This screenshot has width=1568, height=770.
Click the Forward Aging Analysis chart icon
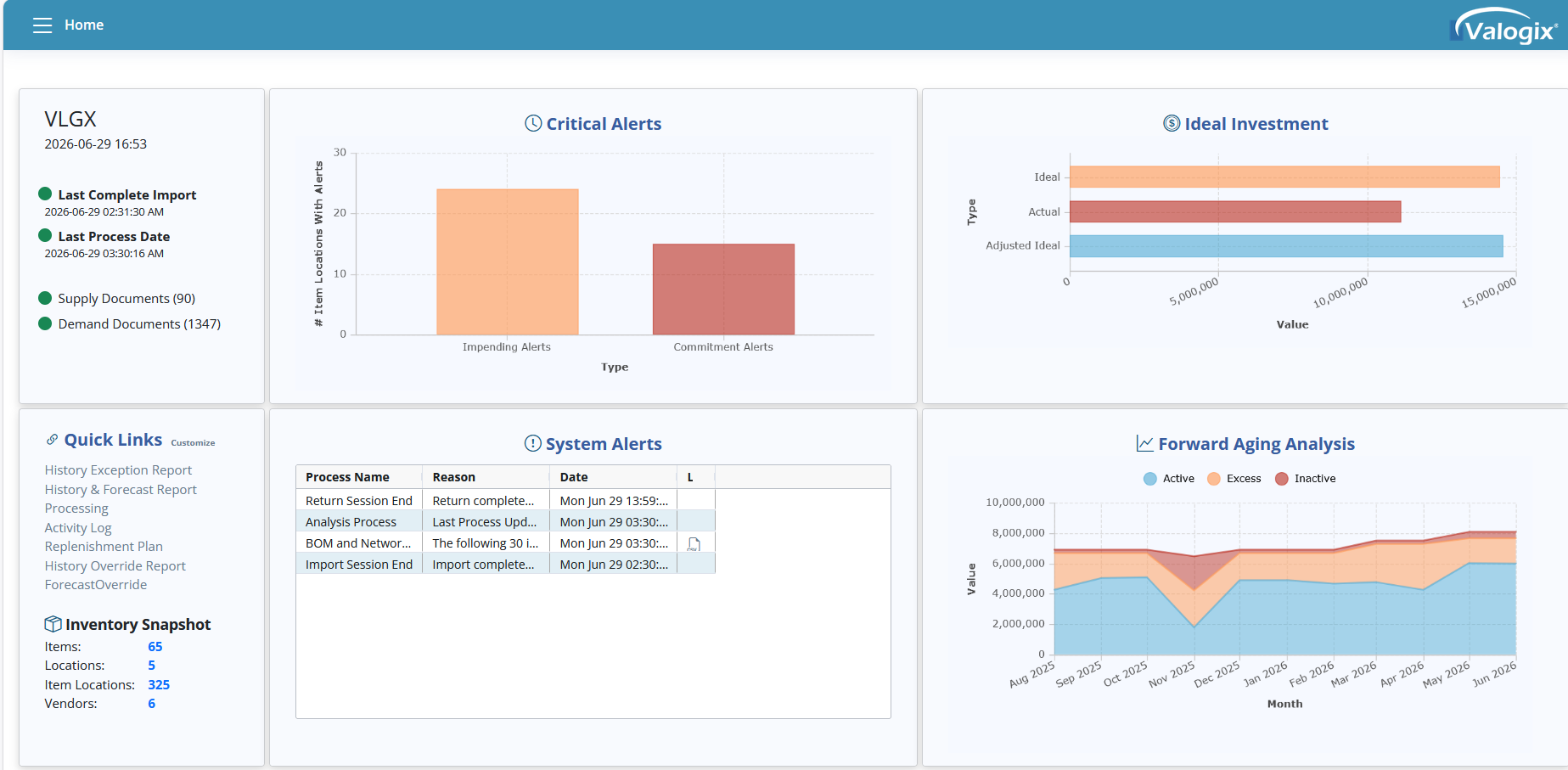click(x=1145, y=443)
